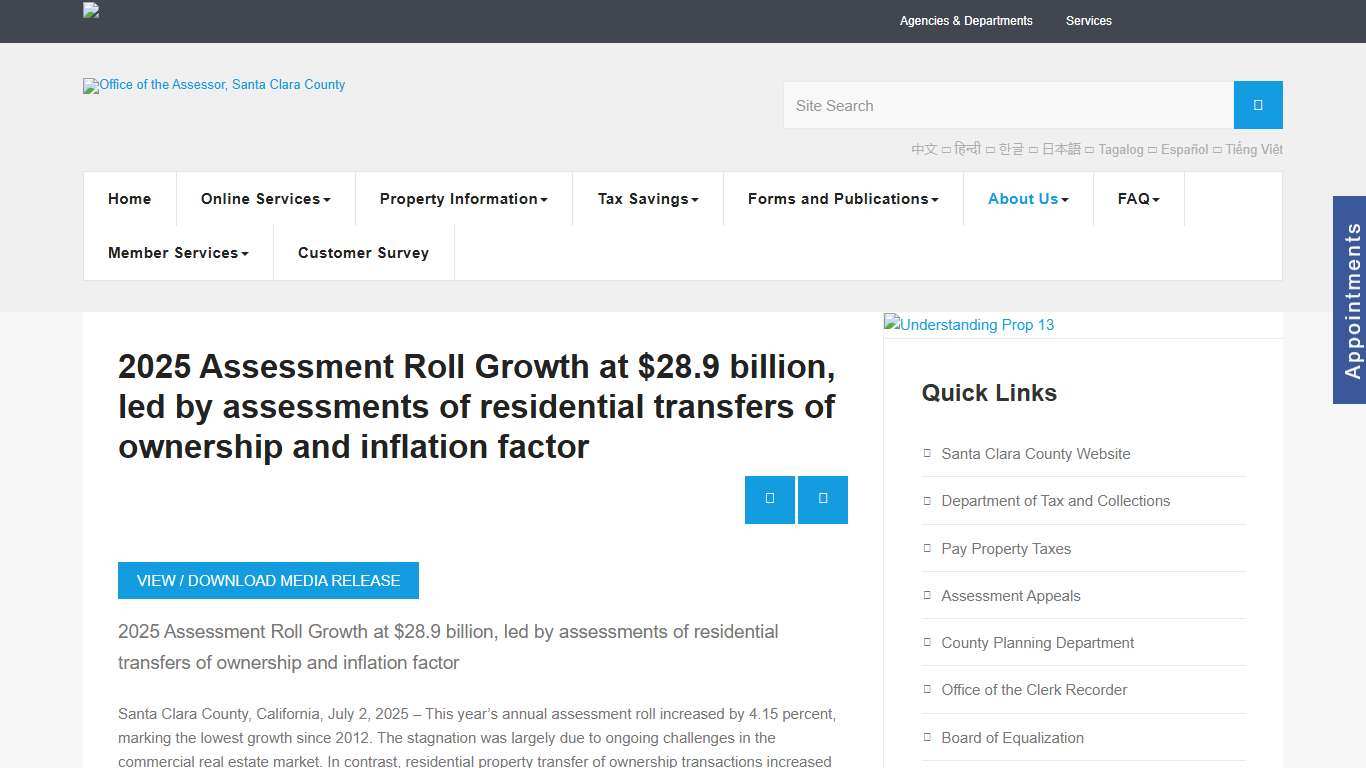Click the Office of the Assessor logo

pos(213,86)
